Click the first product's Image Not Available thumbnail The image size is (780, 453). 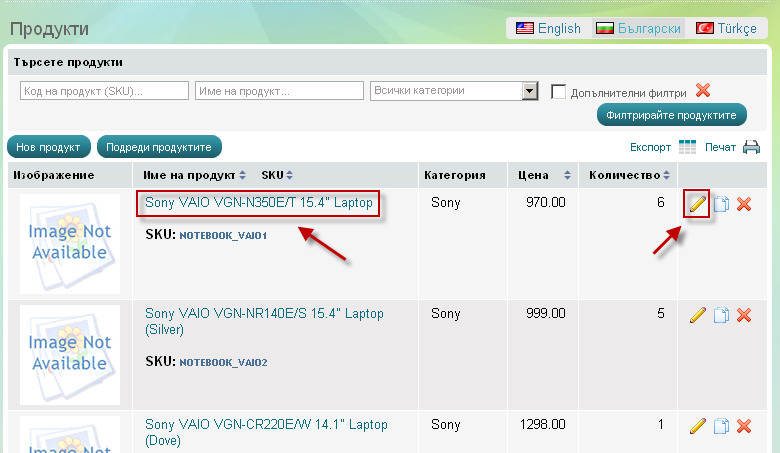[70, 243]
